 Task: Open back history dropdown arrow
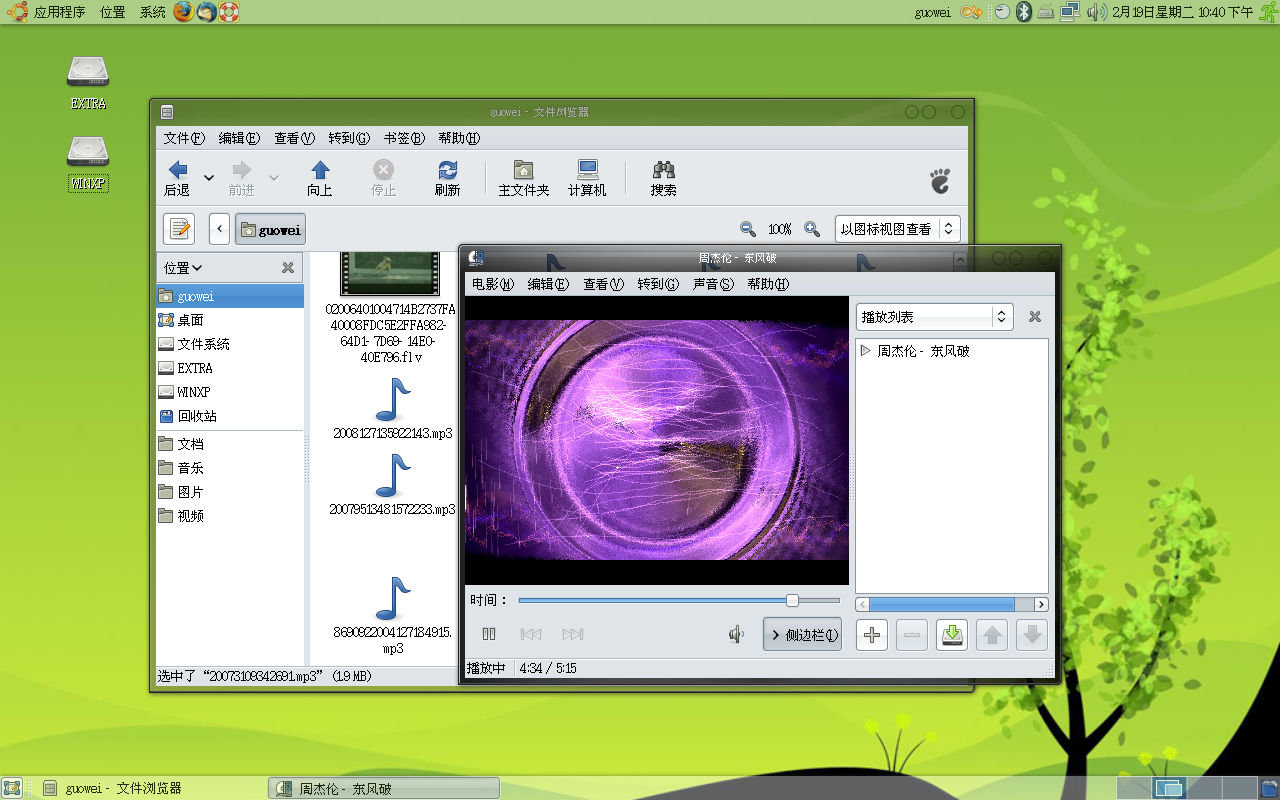point(209,178)
